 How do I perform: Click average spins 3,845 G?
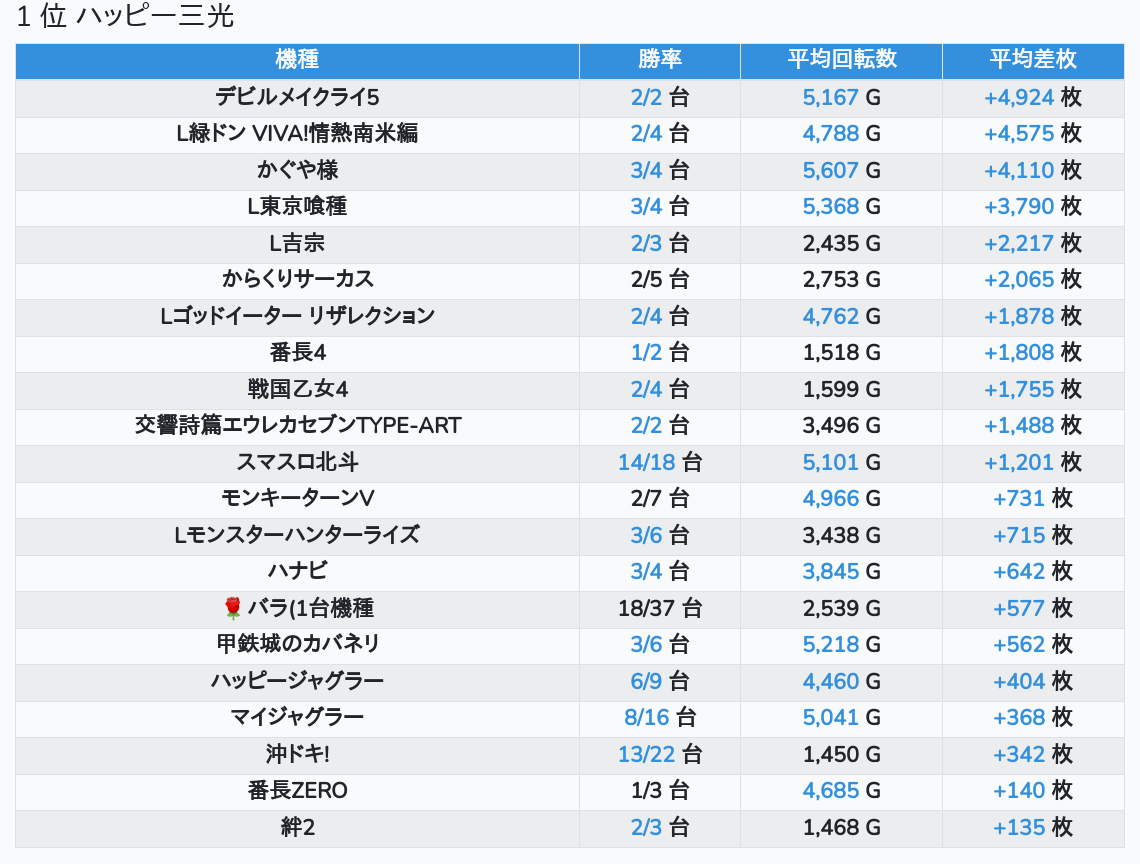coord(841,572)
